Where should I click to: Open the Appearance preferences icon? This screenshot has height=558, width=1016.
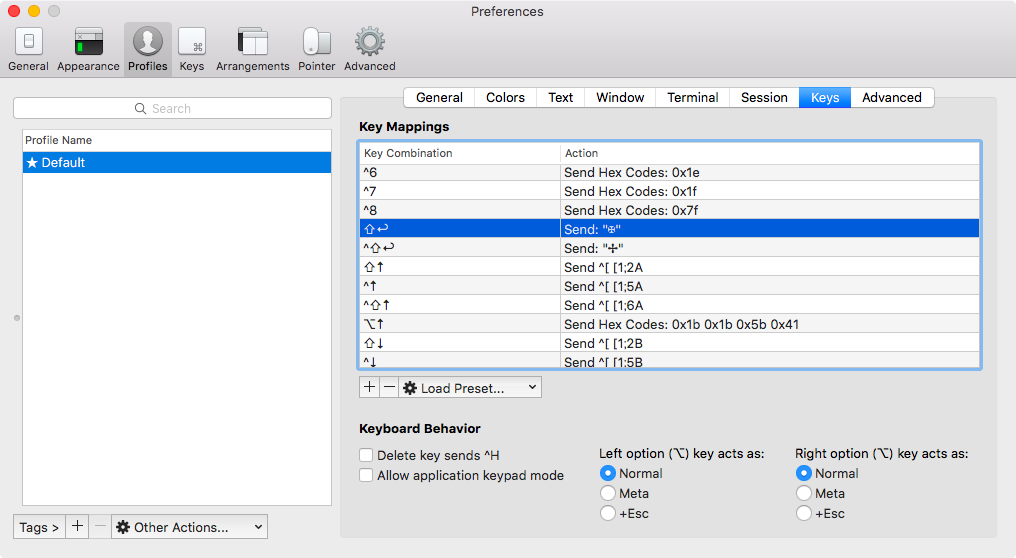point(89,42)
